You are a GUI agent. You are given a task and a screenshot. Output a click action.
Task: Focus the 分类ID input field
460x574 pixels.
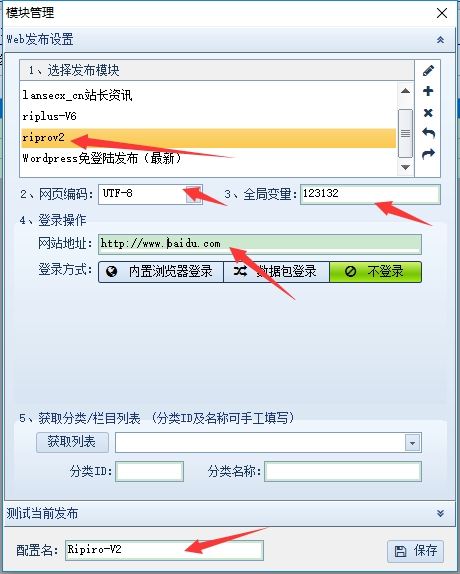[149, 472]
